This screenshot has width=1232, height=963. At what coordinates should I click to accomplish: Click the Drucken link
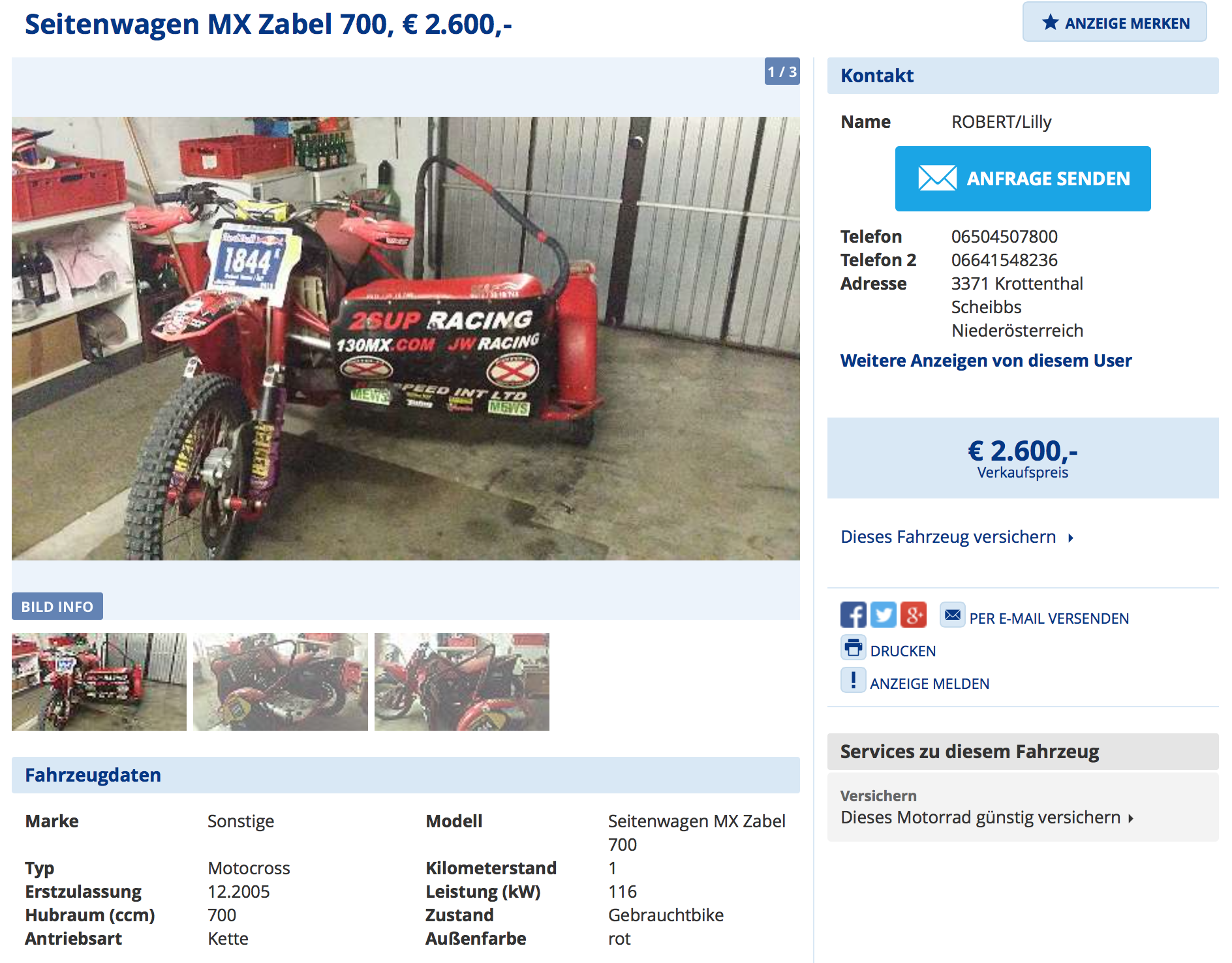point(902,651)
